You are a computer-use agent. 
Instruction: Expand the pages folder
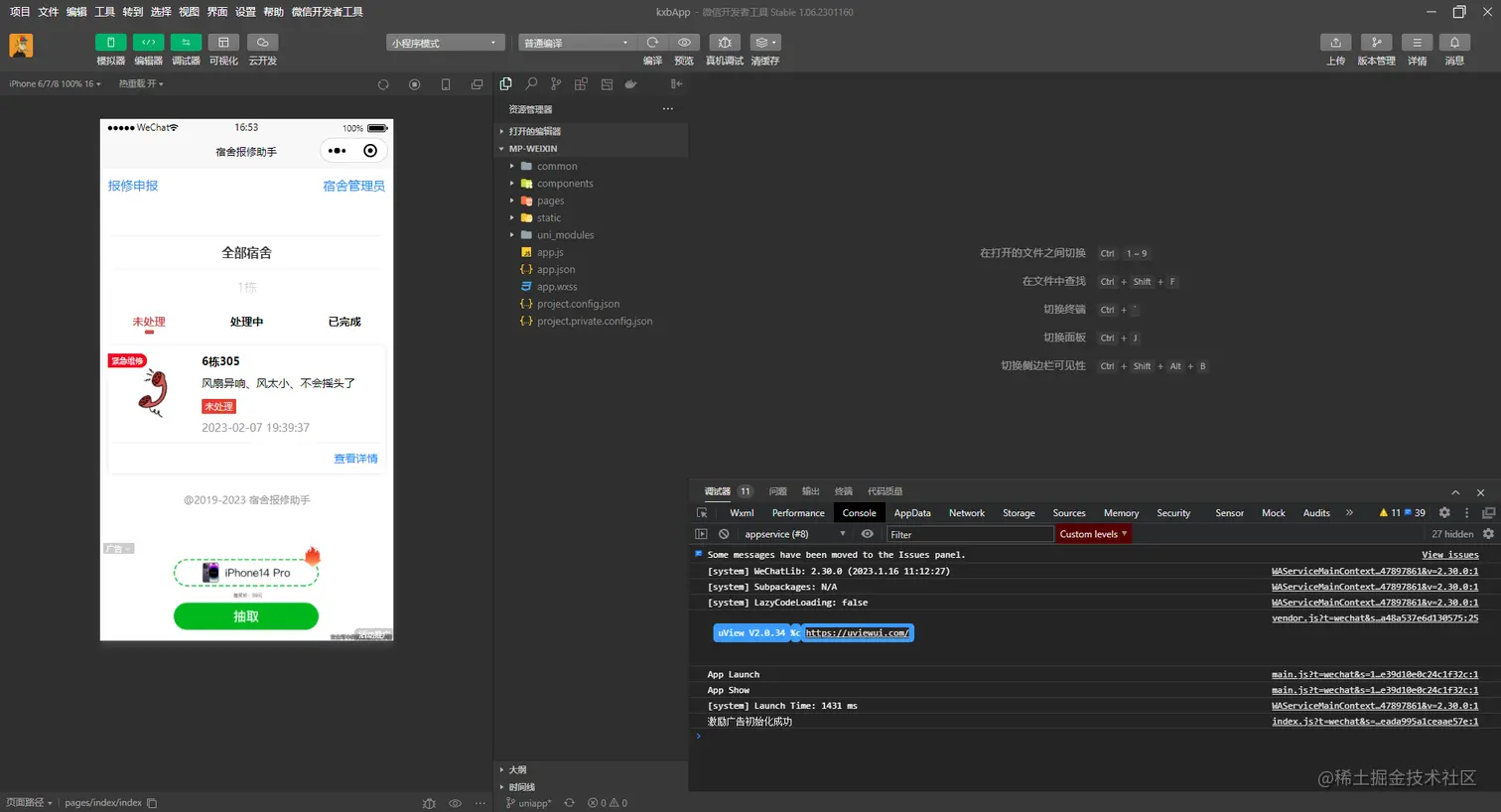click(x=591, y=201)
